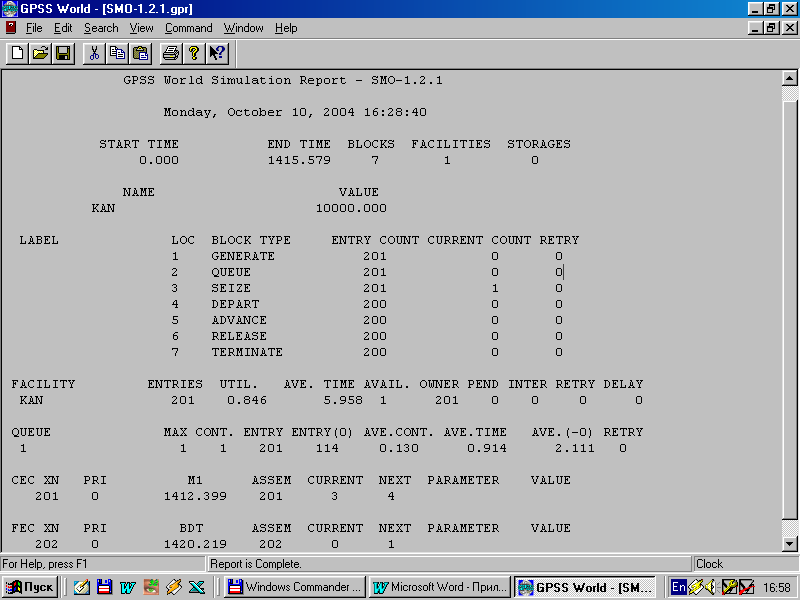Click the speaker volume tray icon

(711, 587)
